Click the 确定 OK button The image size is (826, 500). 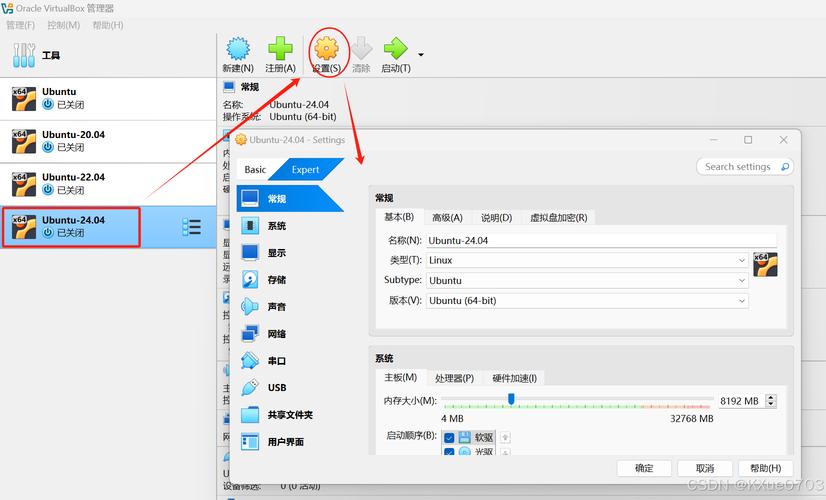(644, 468)
